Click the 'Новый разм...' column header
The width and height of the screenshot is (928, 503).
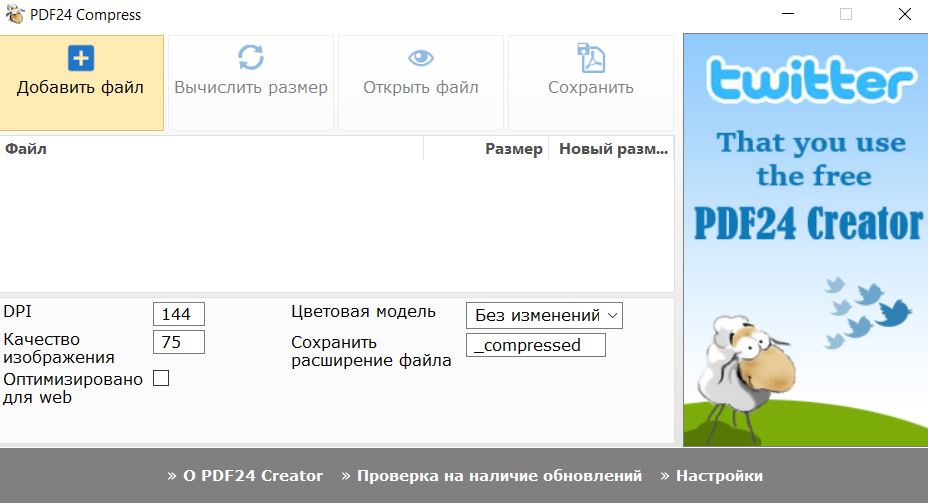611,149
